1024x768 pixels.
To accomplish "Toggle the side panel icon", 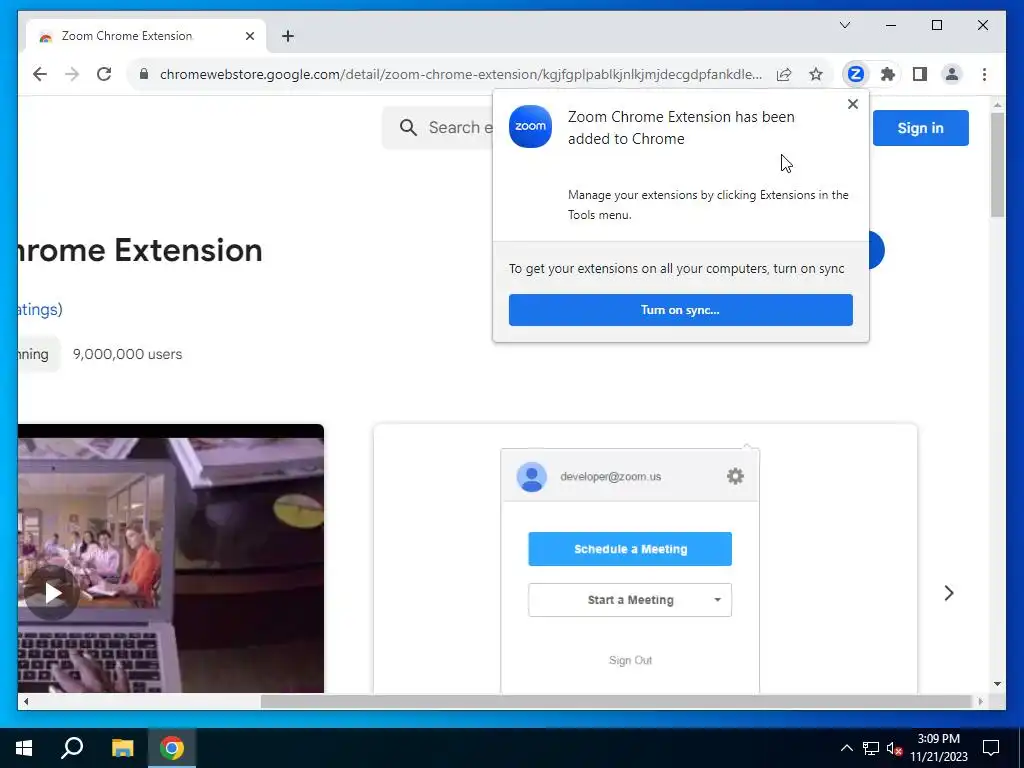I will click(x=920, y=74).
